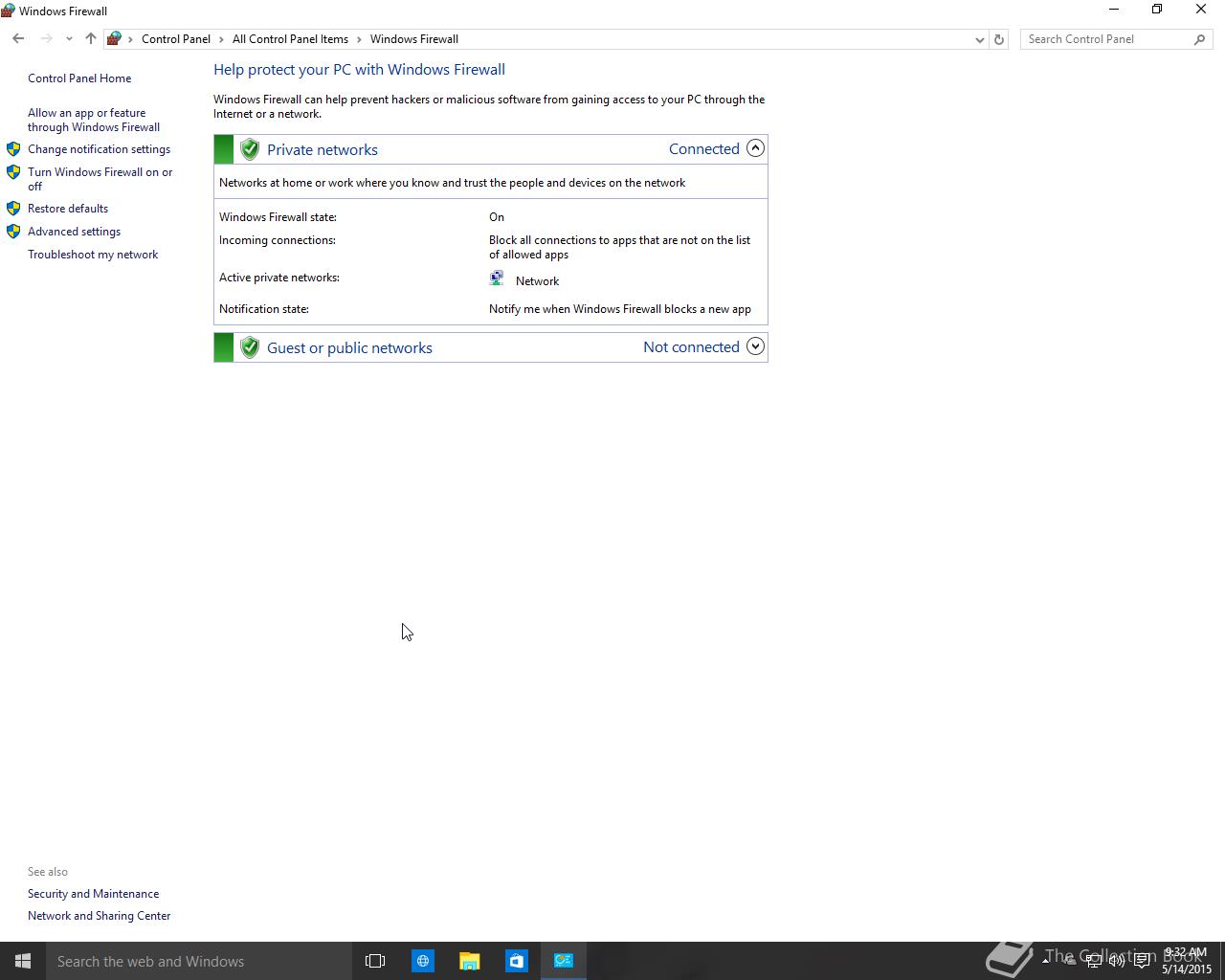Click the Windows Firewall title bar icon
The width and height of the screenshot is (1225, 980).
click(x=8, y=11)
